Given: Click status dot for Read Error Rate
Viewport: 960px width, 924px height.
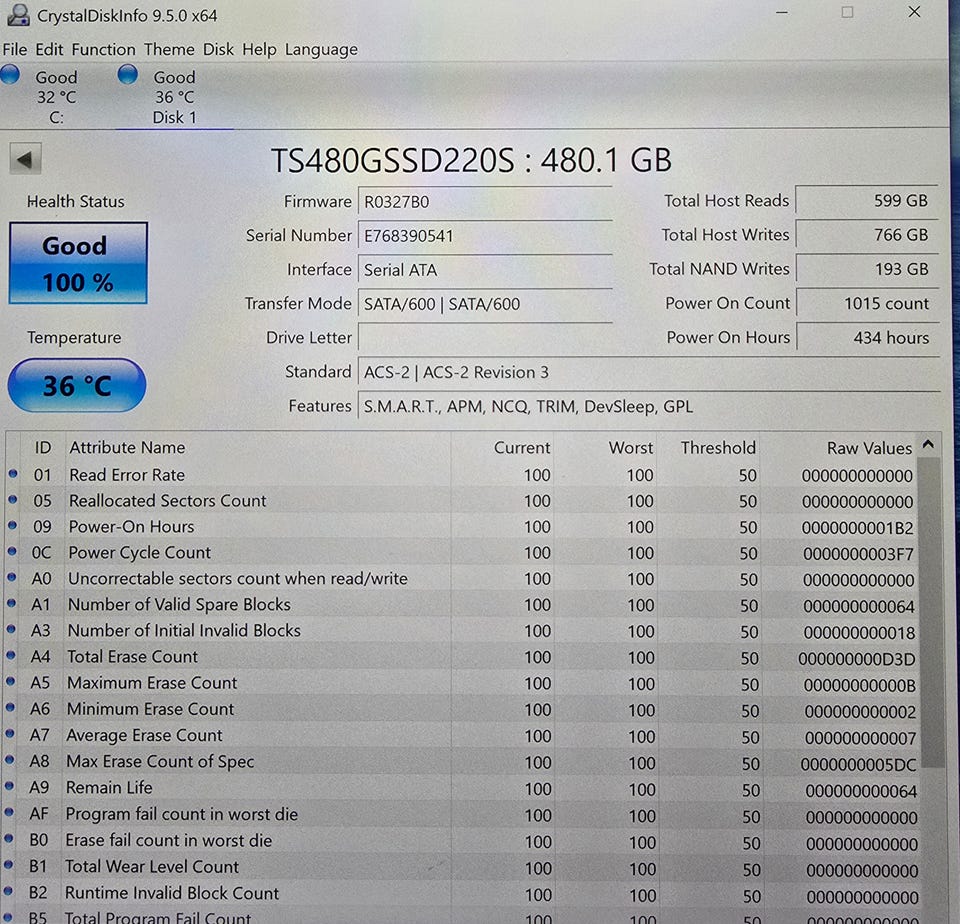Looking at the screenshot, I should point(13,474).
